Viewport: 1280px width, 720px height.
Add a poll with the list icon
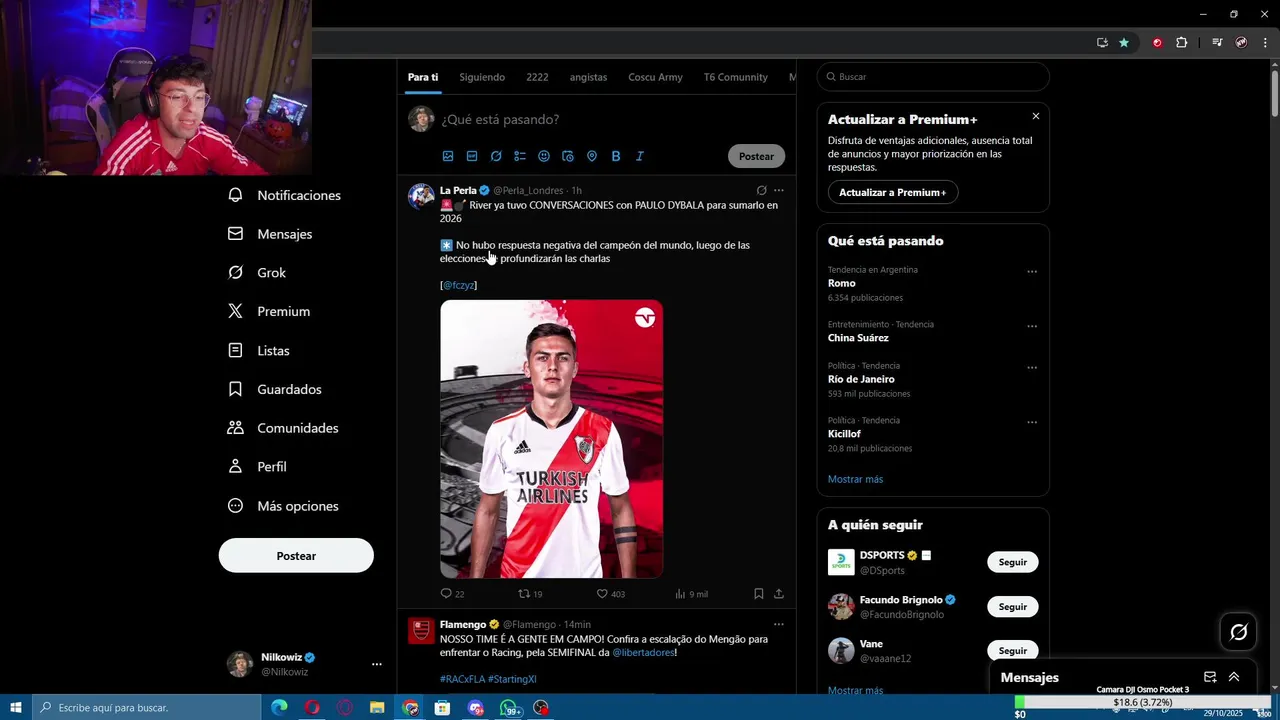point(520,156)
